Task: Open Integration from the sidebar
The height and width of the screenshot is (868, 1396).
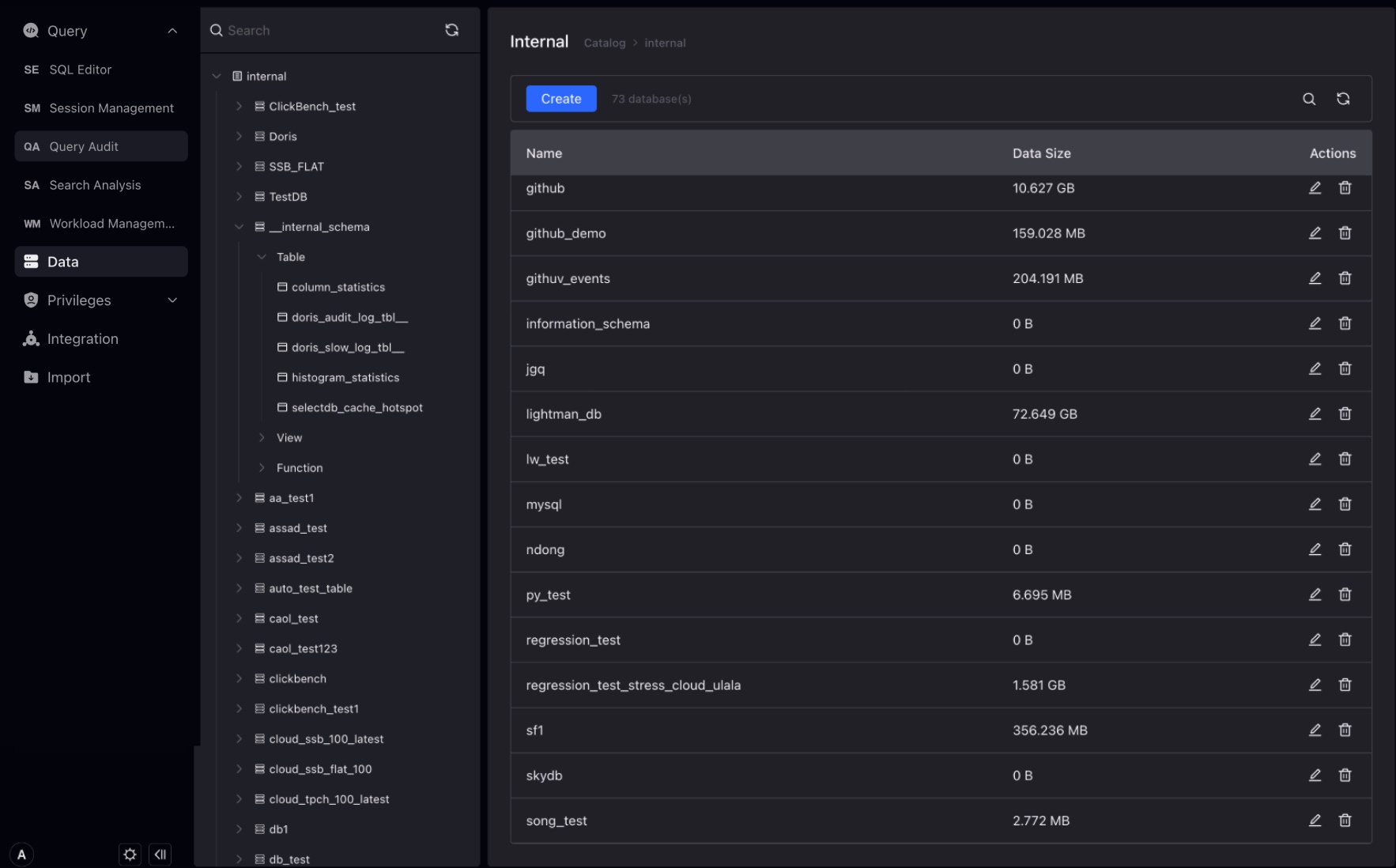Action: (81, 338)
